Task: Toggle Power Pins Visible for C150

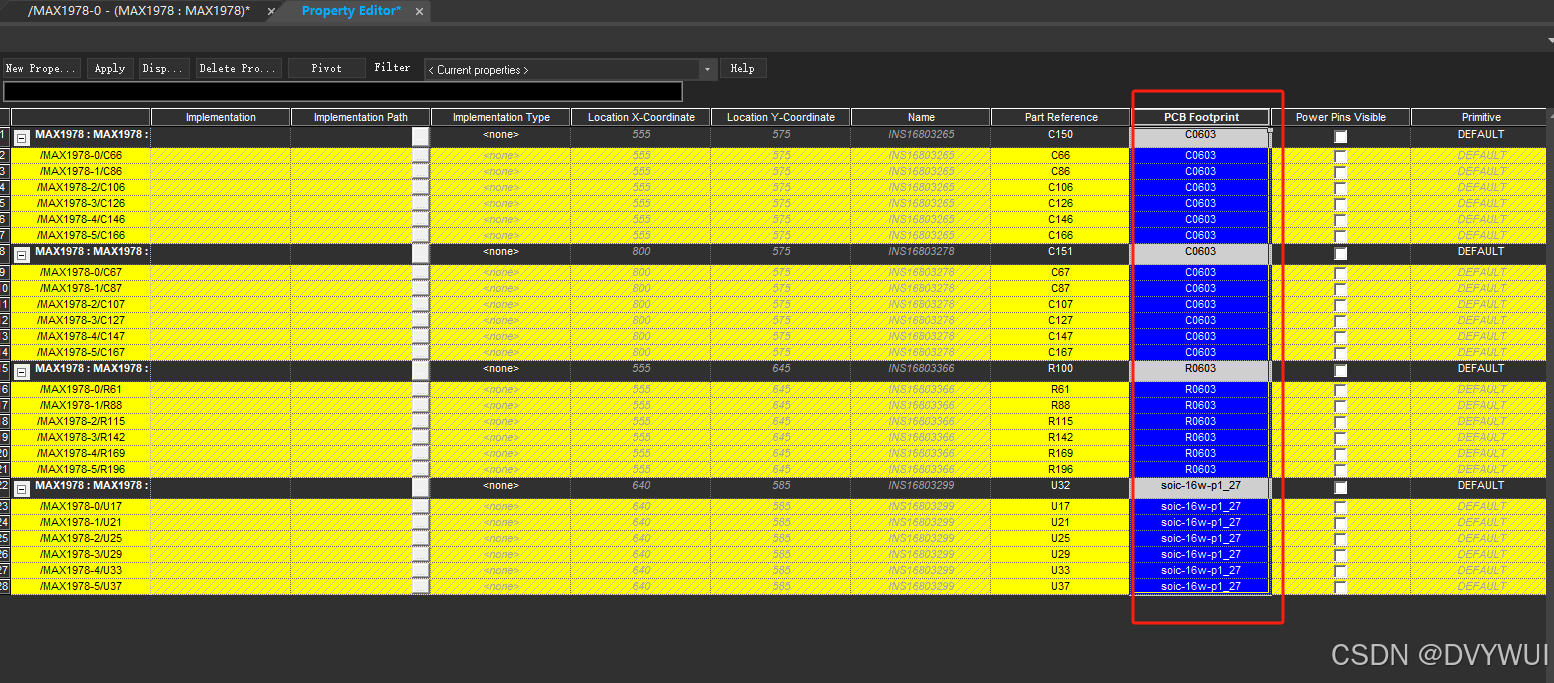Action: pos(1340,136)
